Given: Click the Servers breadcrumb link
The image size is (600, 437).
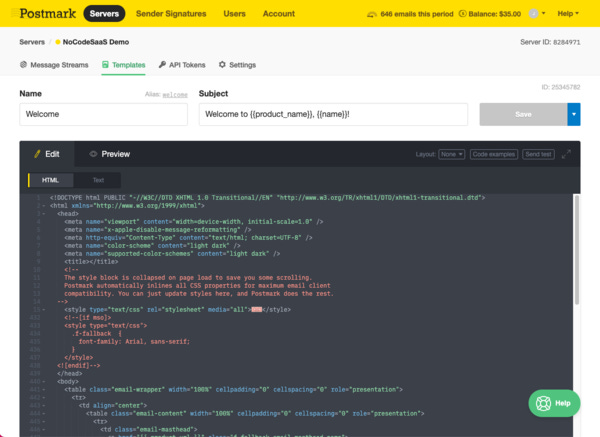Looking at the screenshot, I should pos(32,42).
